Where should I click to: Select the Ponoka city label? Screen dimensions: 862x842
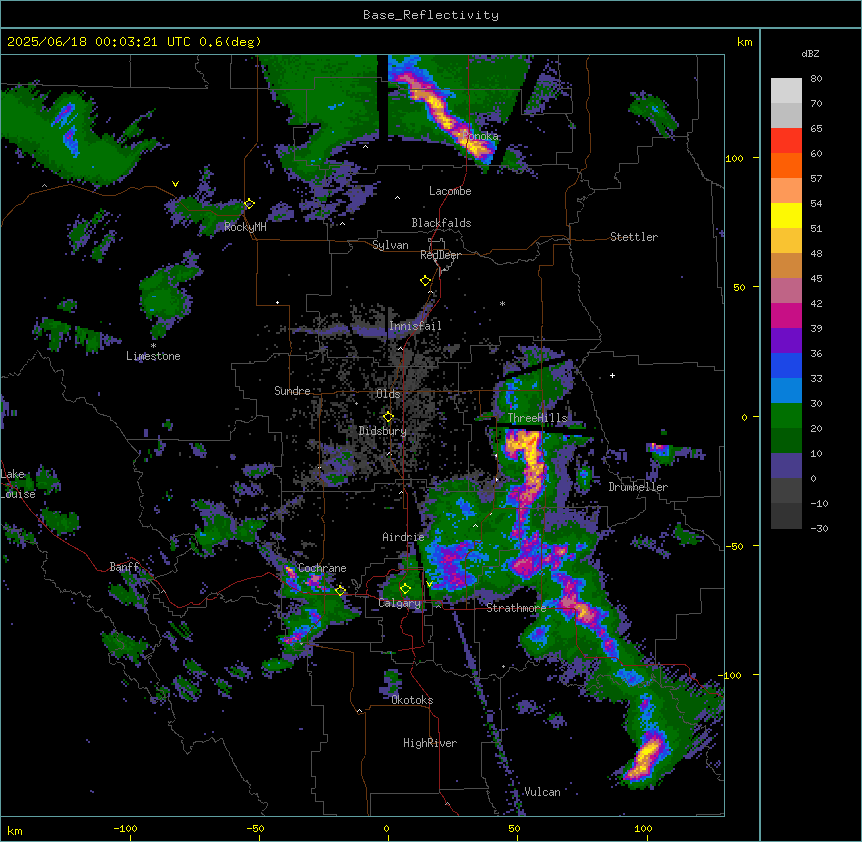coord(480,136)
